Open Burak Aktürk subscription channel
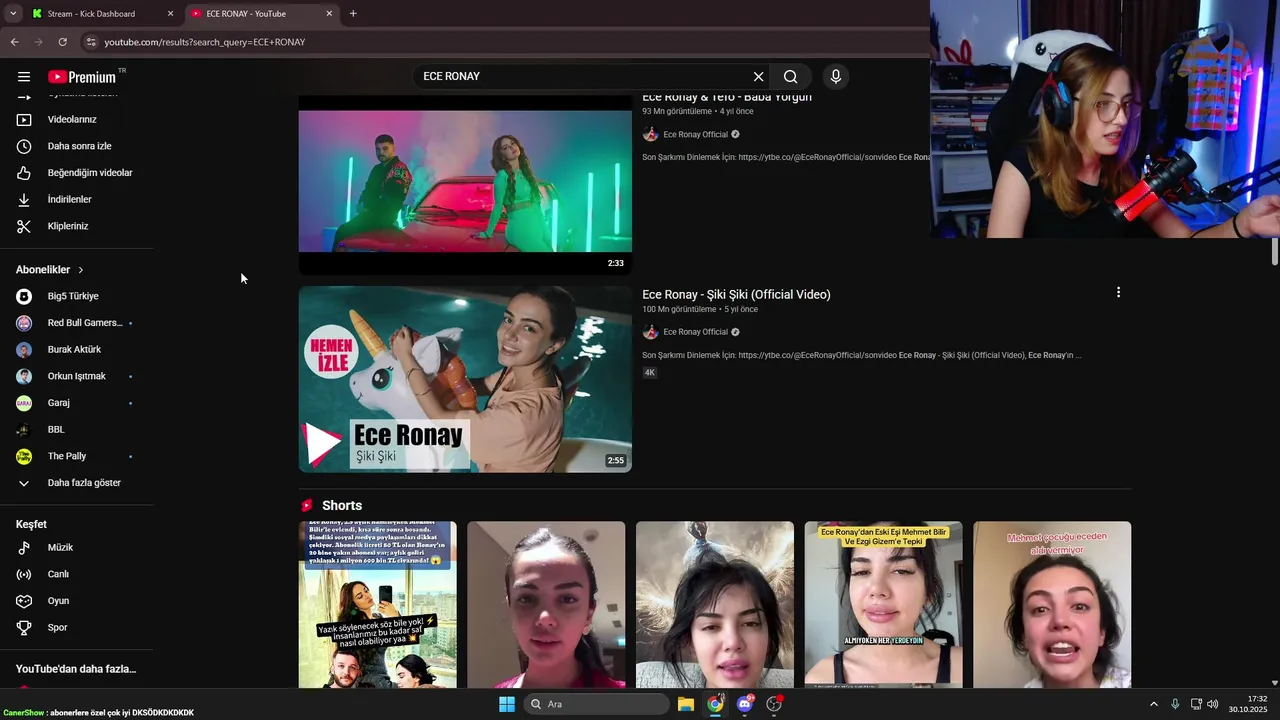Viewport: 1280px width, 720px height. click(x=76, y=350)
